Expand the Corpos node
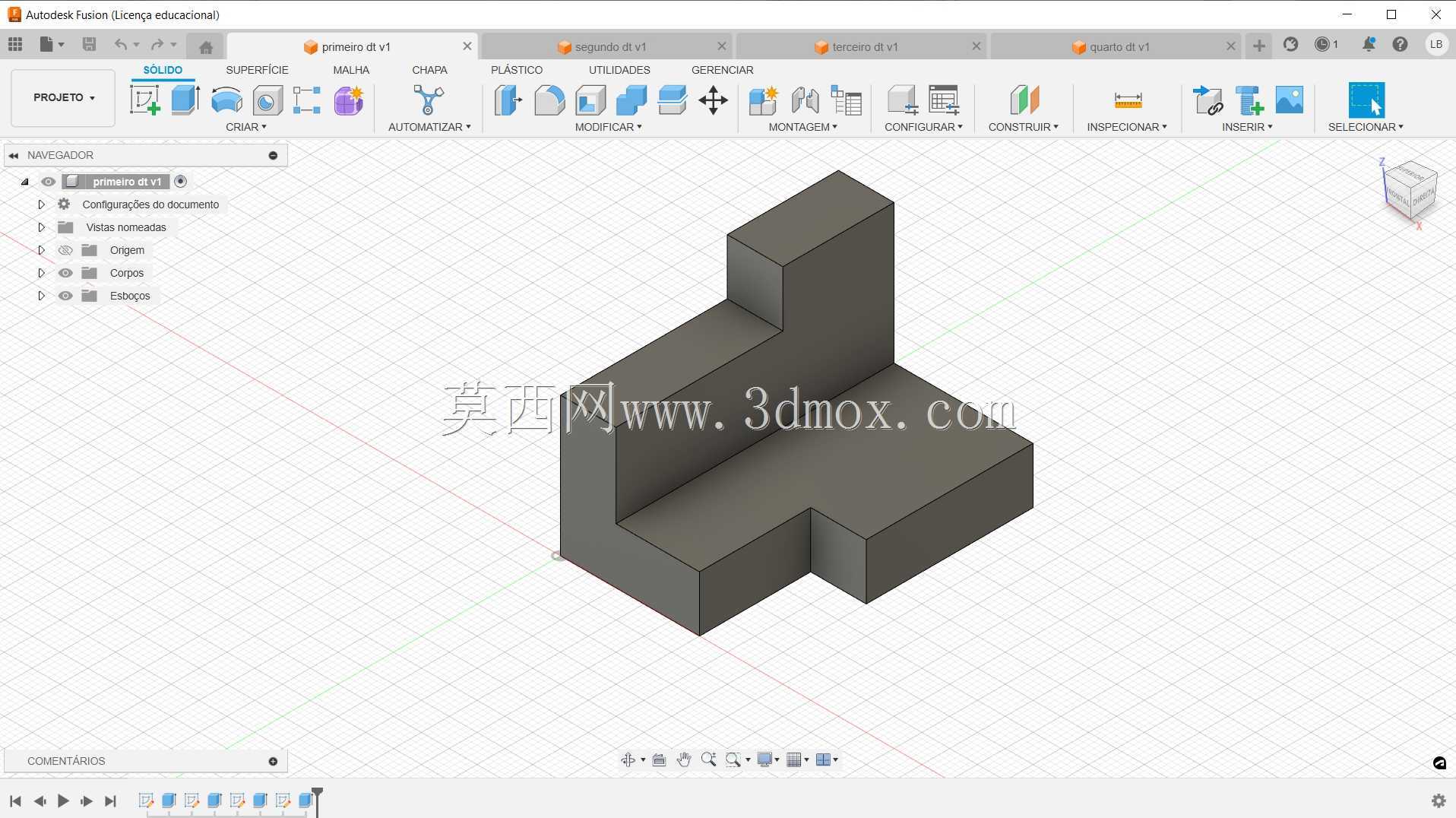The height and width of the screenshot is (818, 1456). 42,273
